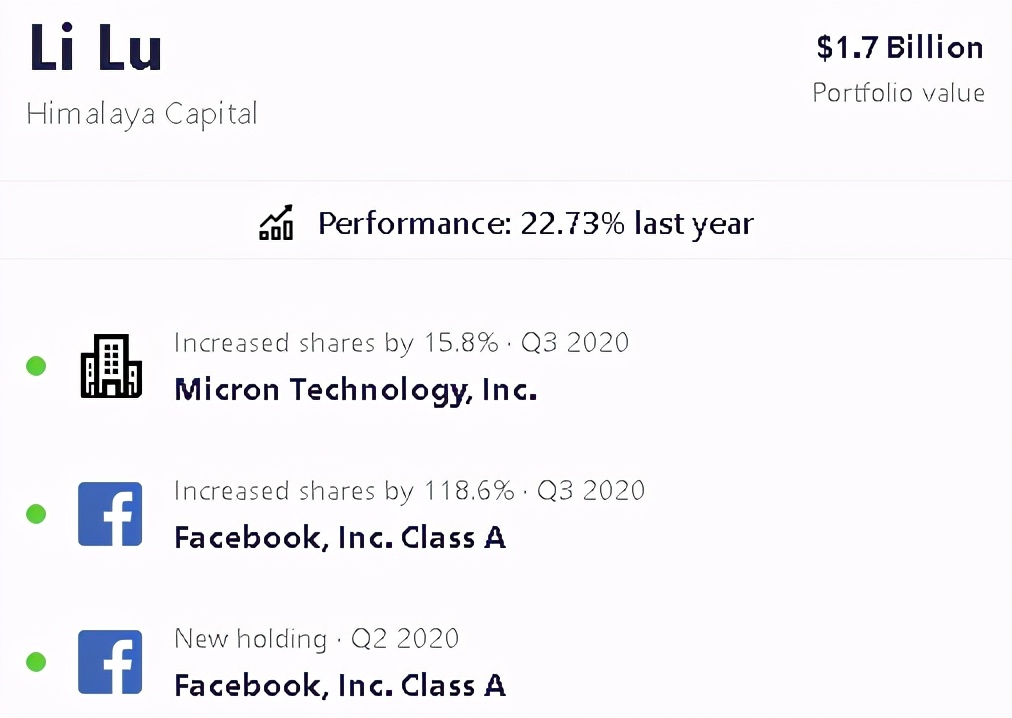The width and height of the screenshot is (1012, 718).
Task: Click Facebook logo beside 118.6% increase
Action: (x=110, y=514)
